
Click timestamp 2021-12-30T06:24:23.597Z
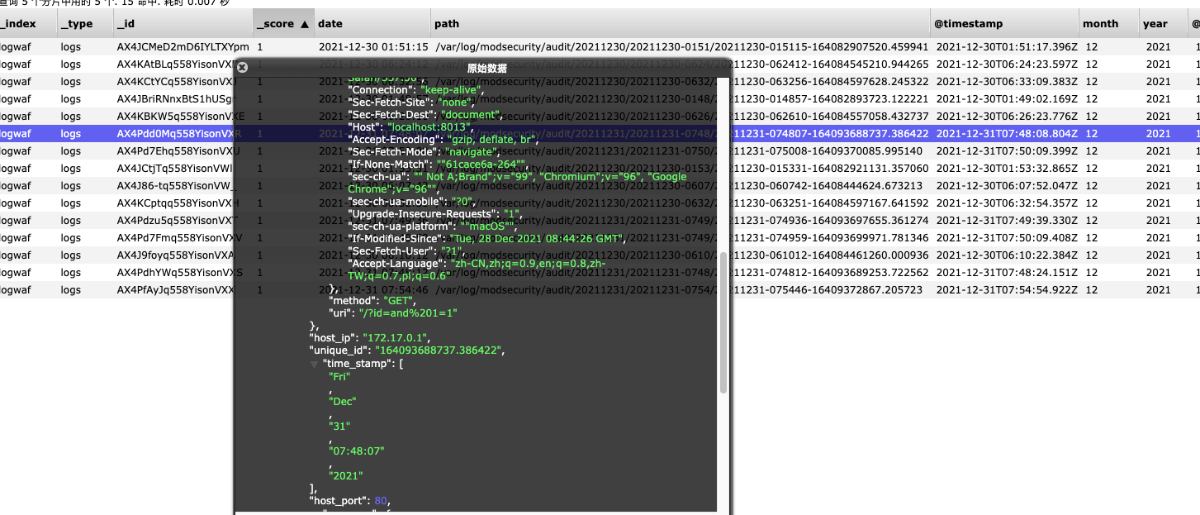pyautogui.click(x=1005, y=64)
